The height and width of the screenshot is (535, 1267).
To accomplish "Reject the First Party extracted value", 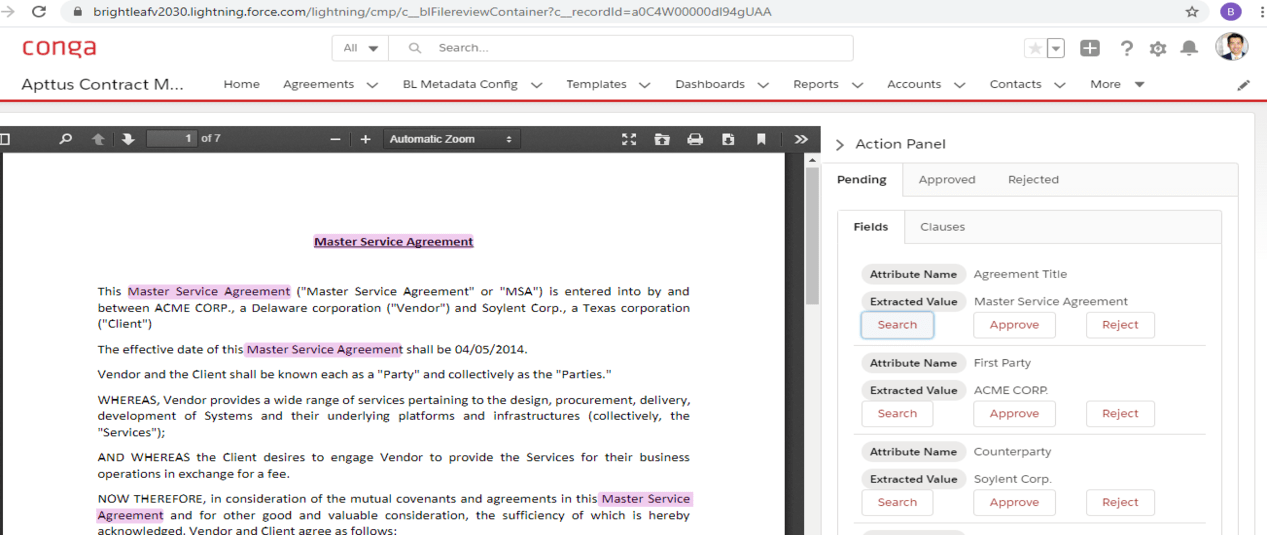I will (1120, 414).
